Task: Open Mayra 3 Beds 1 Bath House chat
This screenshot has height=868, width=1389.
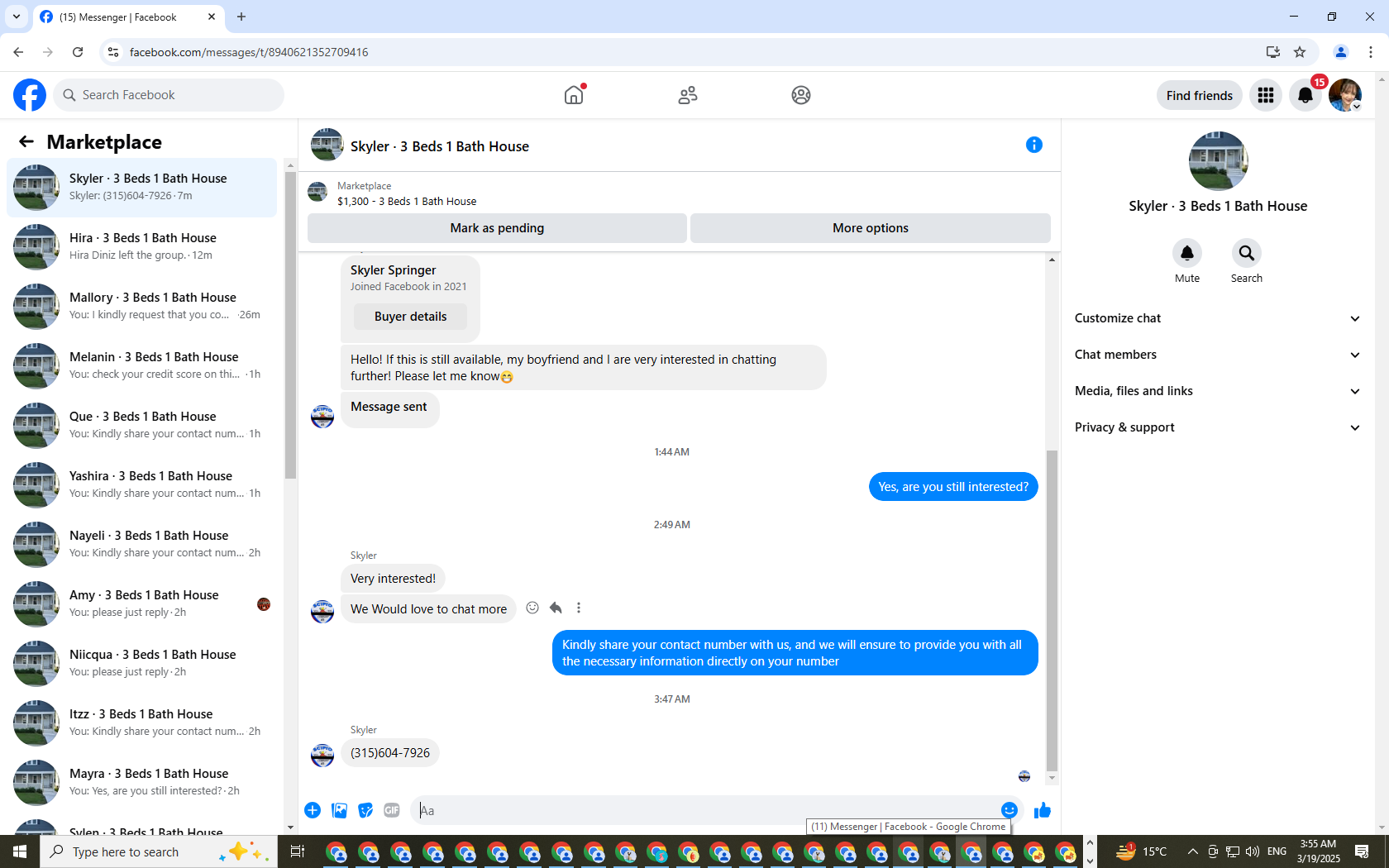Action: (x=142, y=783)
